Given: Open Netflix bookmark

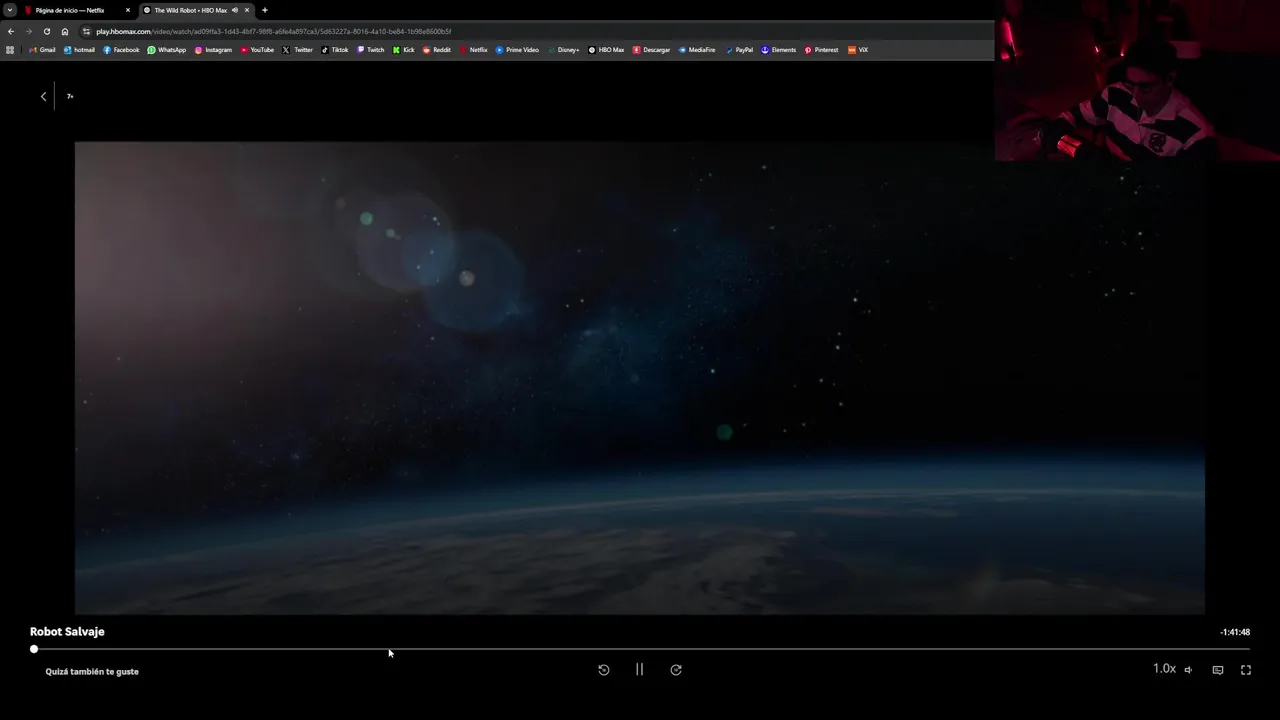Looking at the screenshot, I should tap(474, 50).
